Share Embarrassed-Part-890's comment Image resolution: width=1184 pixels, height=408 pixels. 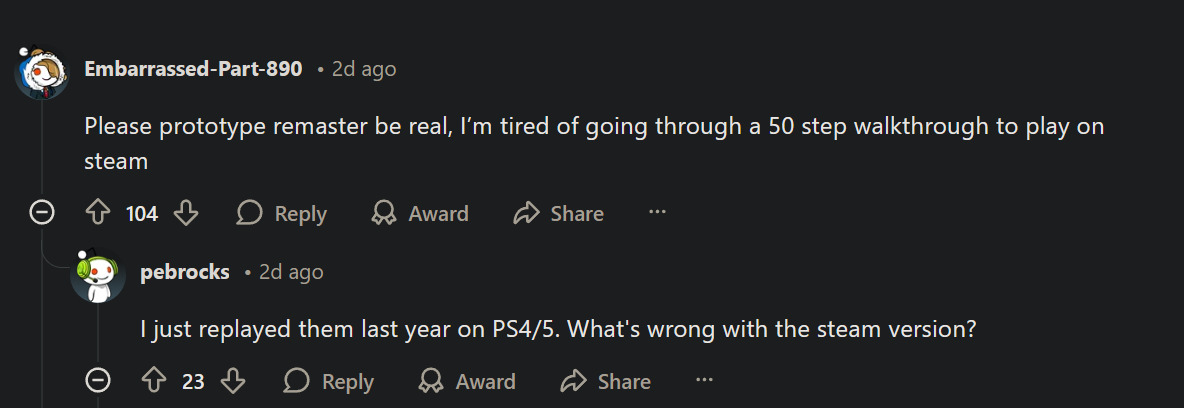[558, 213]
